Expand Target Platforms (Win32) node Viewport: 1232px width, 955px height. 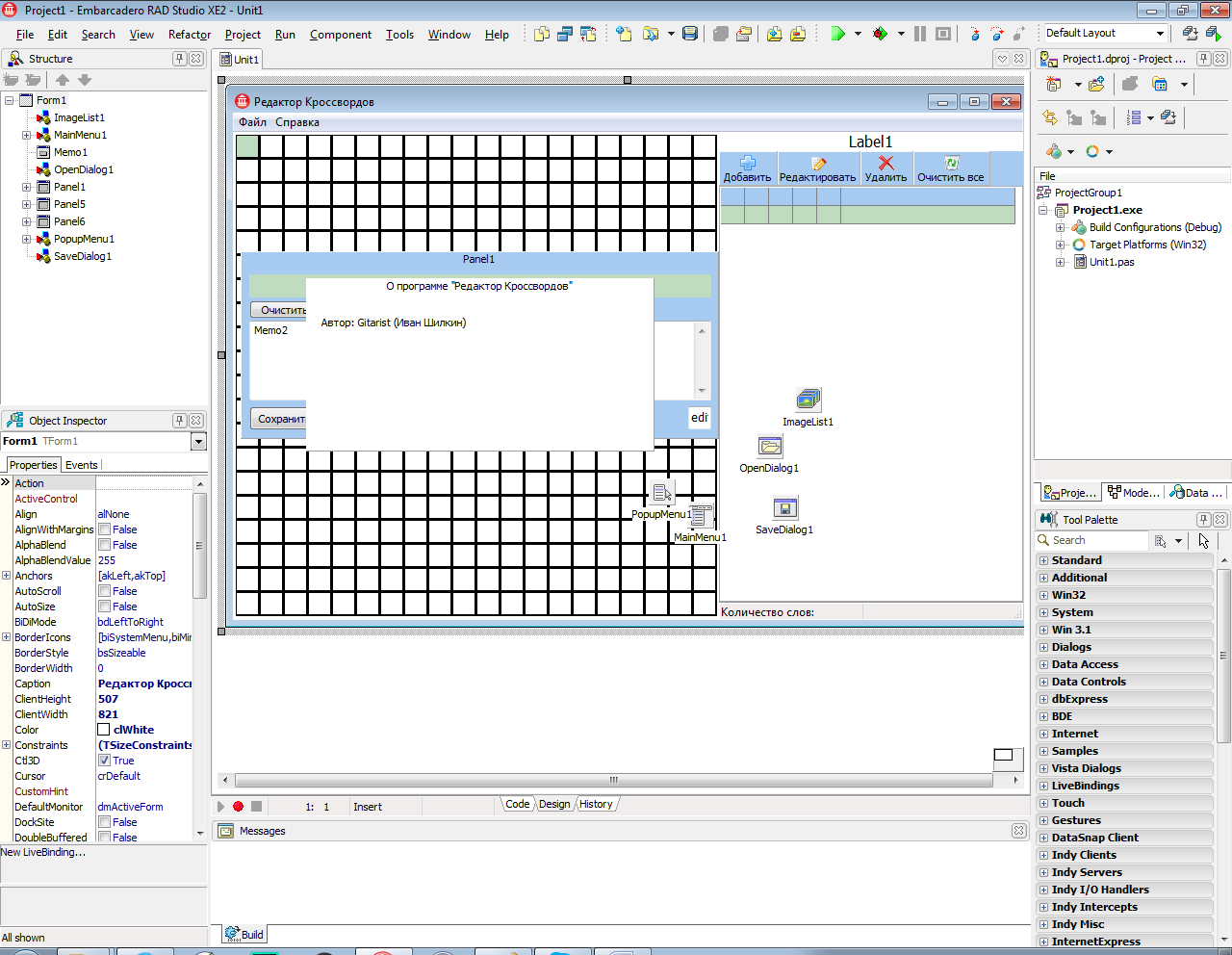pyautogui.click(x=1060, y=245)
